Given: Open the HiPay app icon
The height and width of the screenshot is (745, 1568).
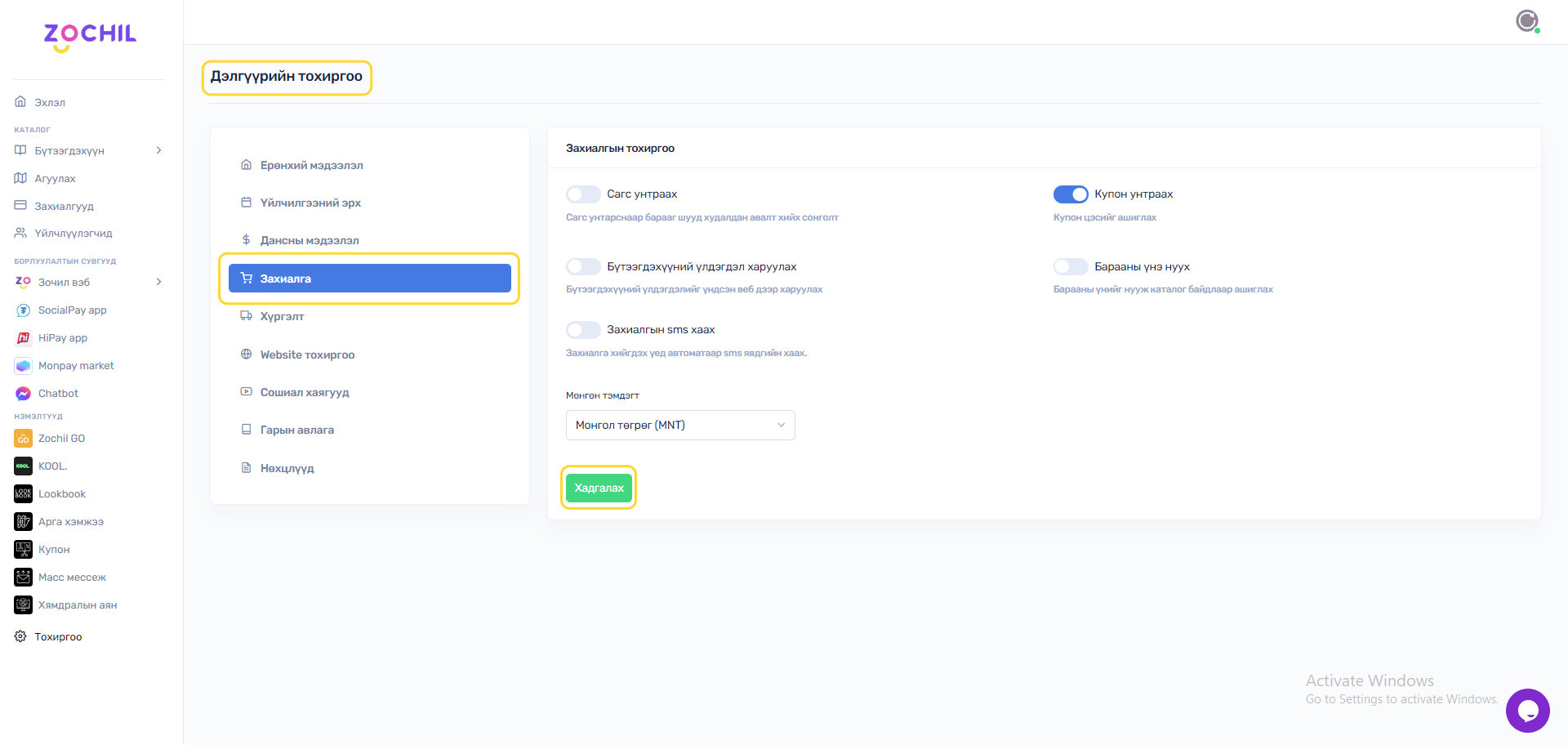Looking at the screenshot, I should pyautogui.click(x=23, y=338).
